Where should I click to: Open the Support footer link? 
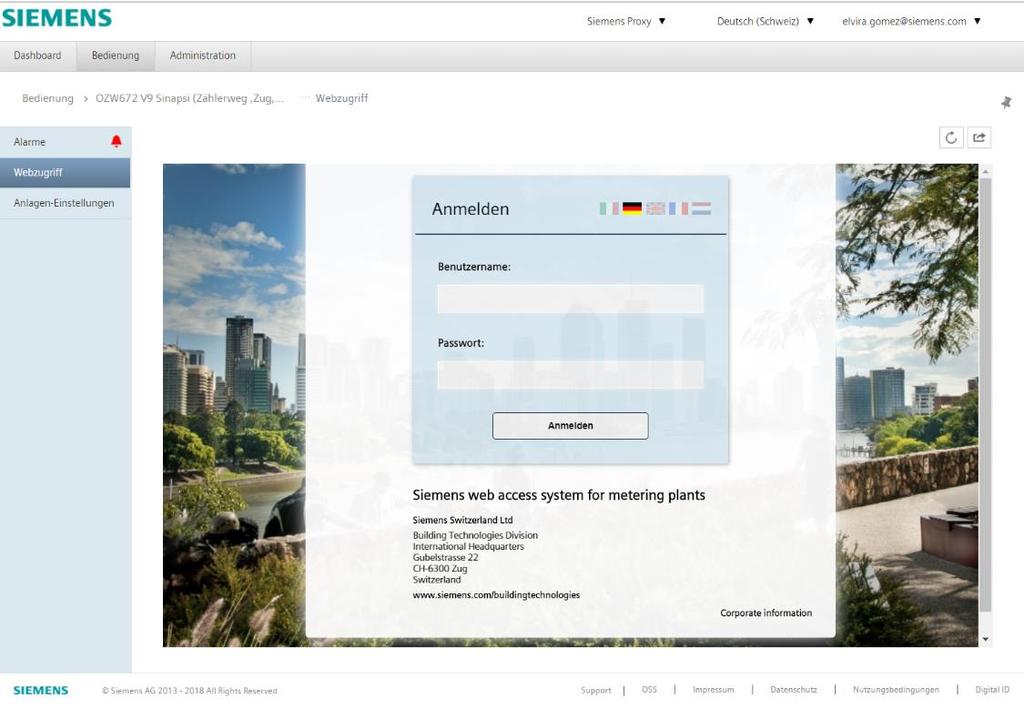596,690
